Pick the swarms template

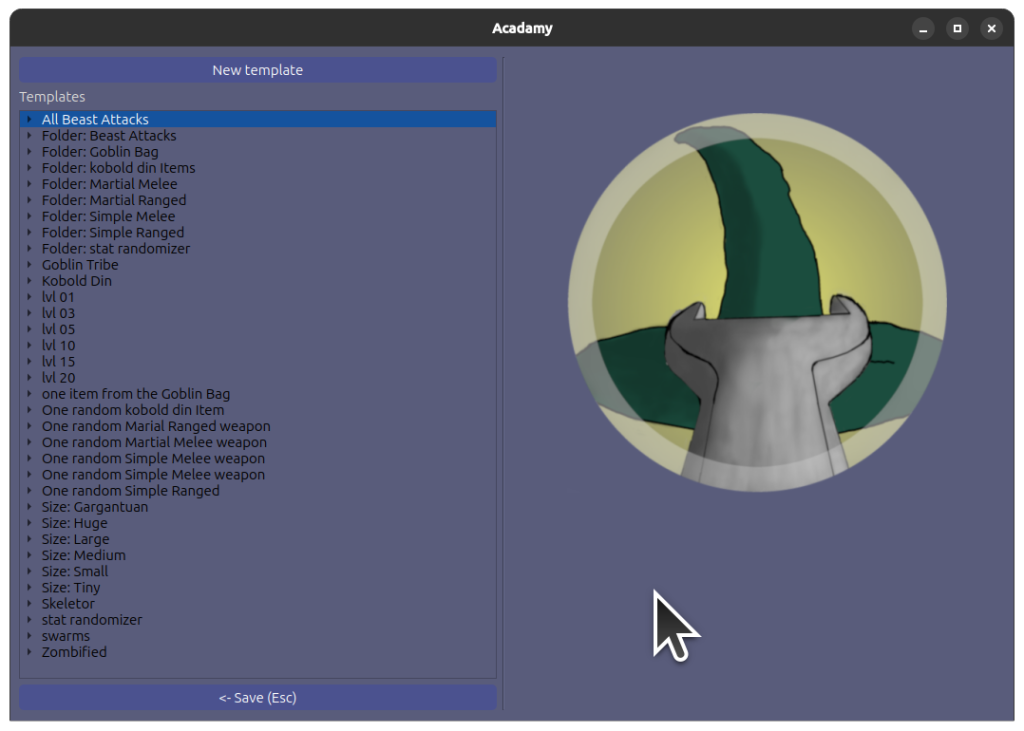tap(65, 636)
